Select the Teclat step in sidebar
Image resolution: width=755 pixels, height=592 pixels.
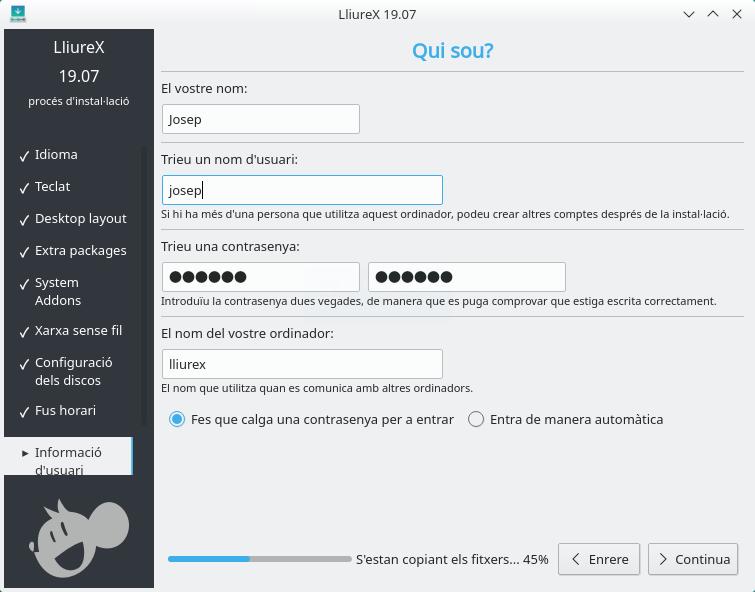click(52, 186)
